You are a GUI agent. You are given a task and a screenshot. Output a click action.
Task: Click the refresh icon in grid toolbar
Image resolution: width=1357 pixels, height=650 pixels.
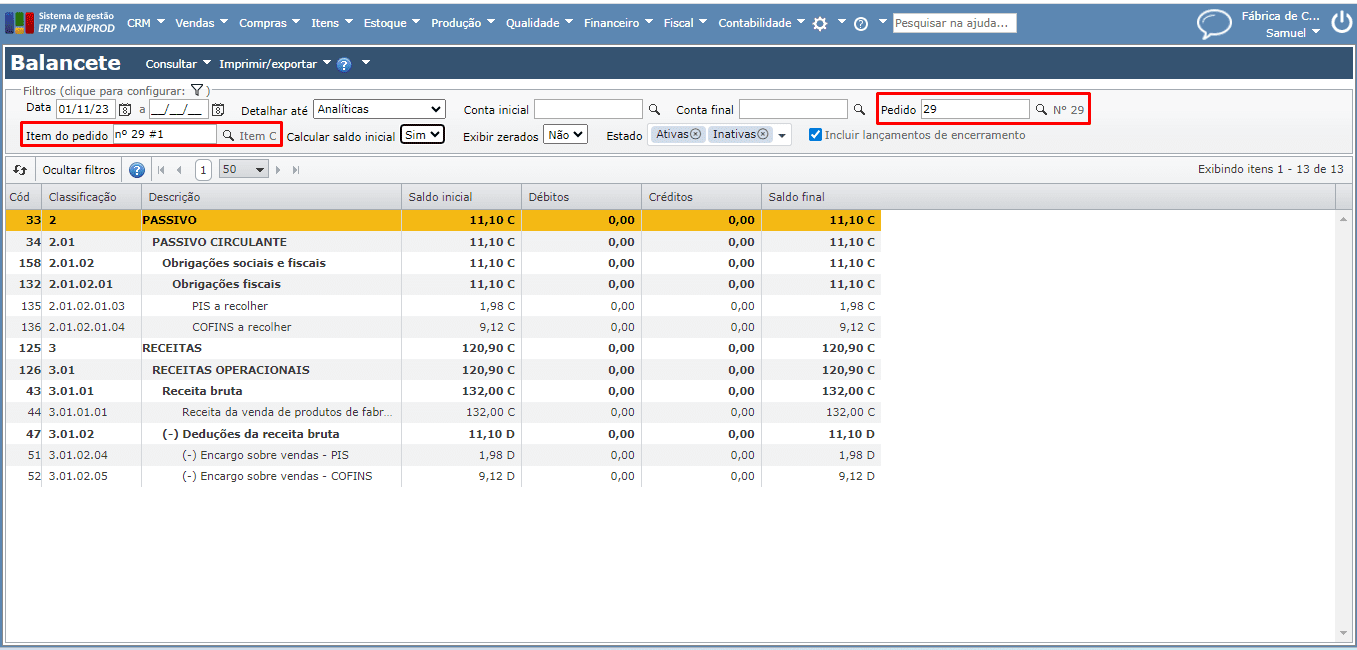click(x=20, y=170)
